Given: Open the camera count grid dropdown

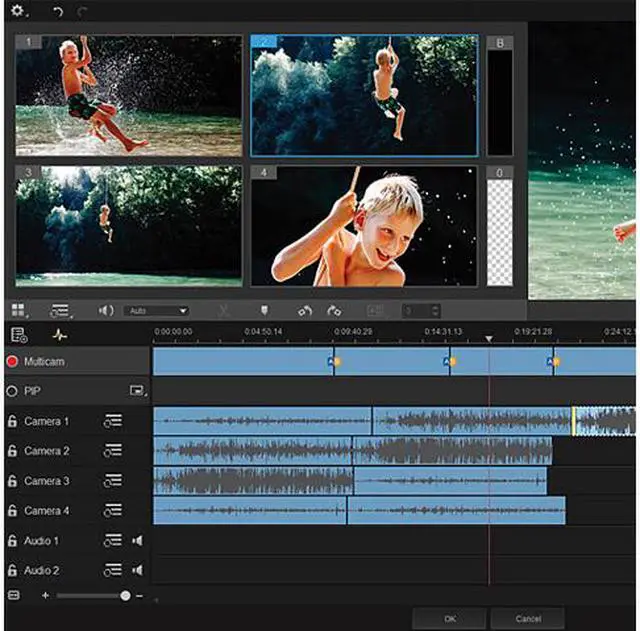Looking at the screenshot, I should (x=19, y=311).
